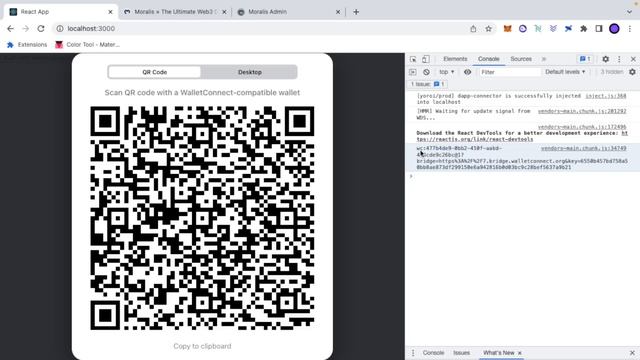The width and height of the screenshot is (640, 360).
Task: Open the Sources tab
Action: [x=521, y=59]
